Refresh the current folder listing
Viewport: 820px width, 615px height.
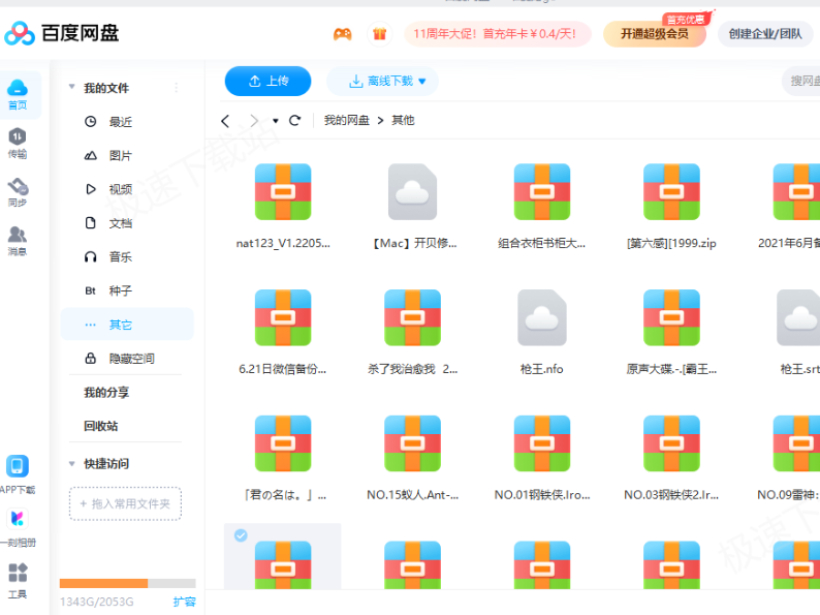click(x=295, y=121)
